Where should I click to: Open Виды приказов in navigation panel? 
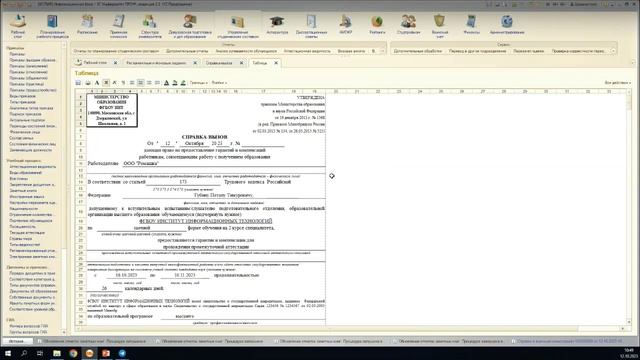[22, 96]
